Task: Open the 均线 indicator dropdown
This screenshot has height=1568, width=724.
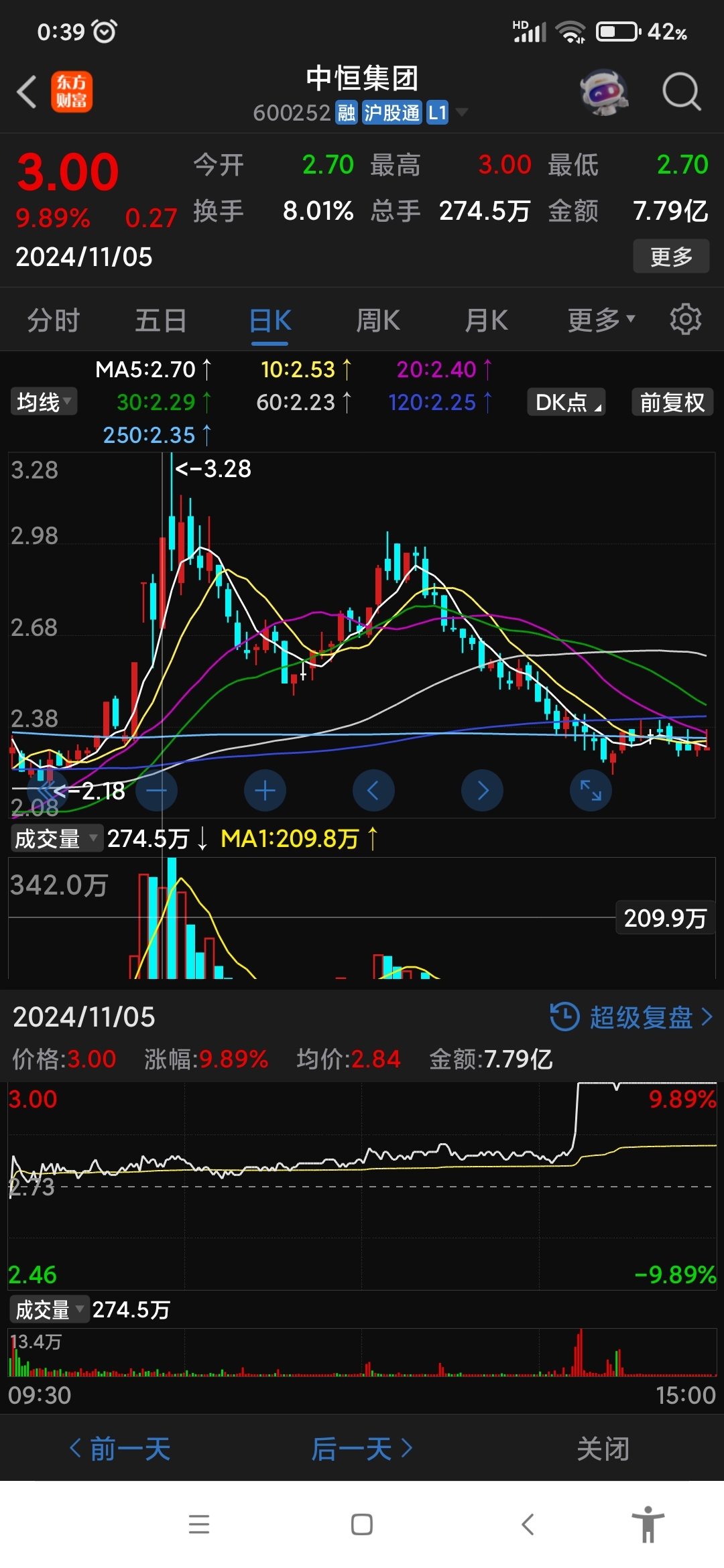Action: [x=44, y=402]
